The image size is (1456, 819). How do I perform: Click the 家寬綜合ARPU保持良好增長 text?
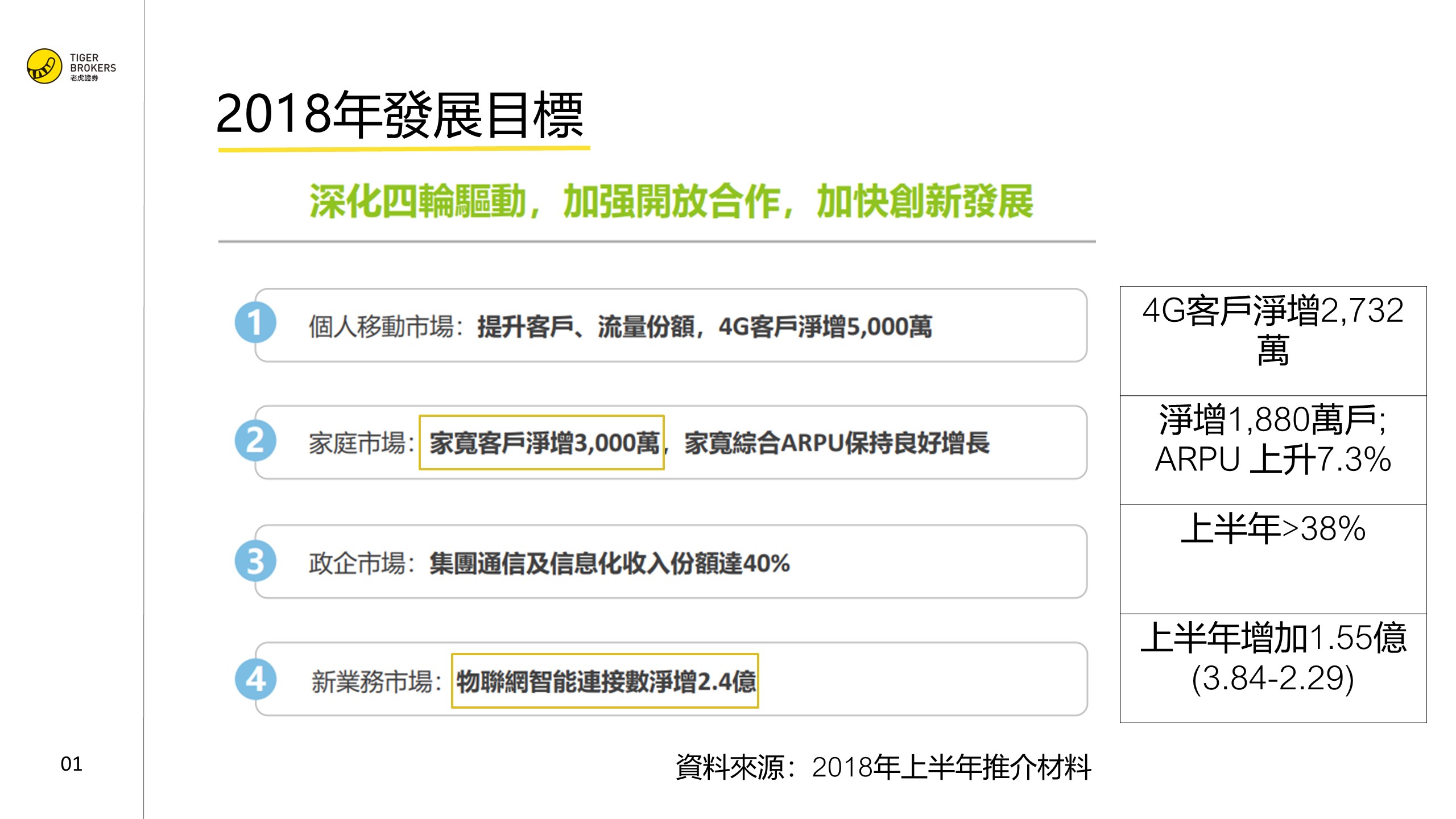click(836, 443)
